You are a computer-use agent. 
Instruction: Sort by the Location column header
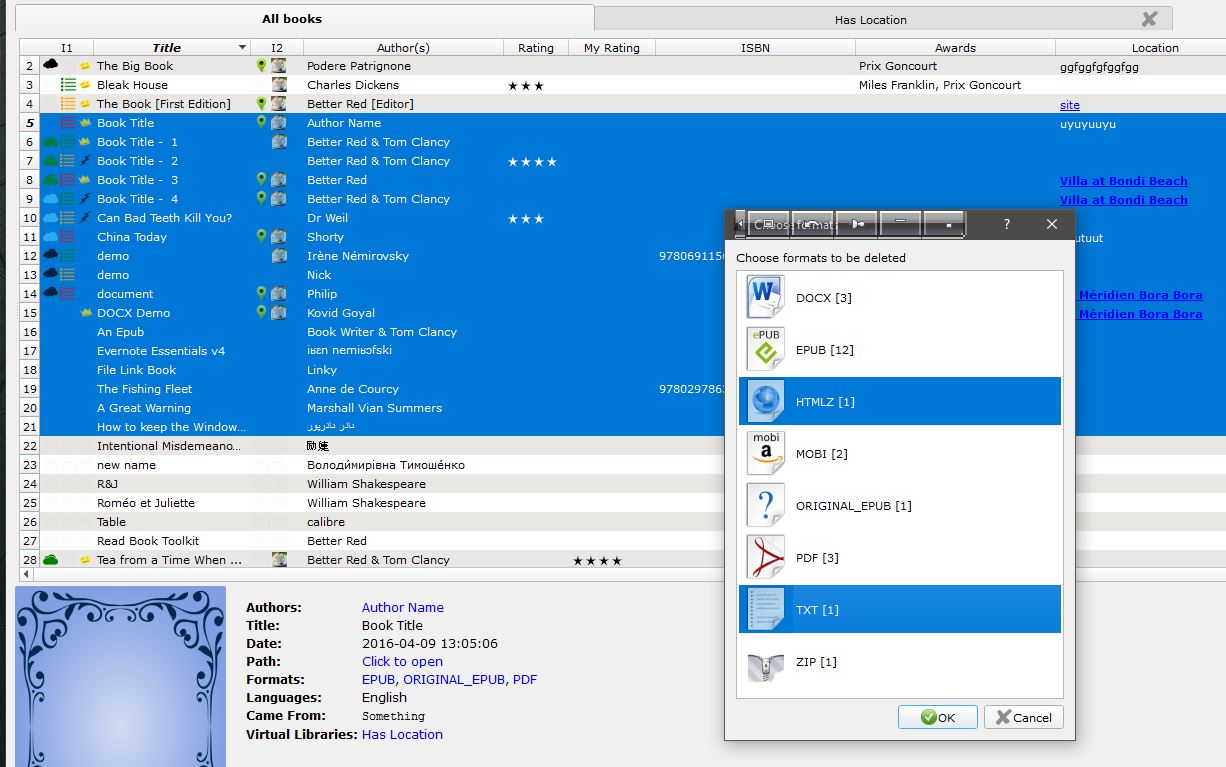tap(1140, 48)
